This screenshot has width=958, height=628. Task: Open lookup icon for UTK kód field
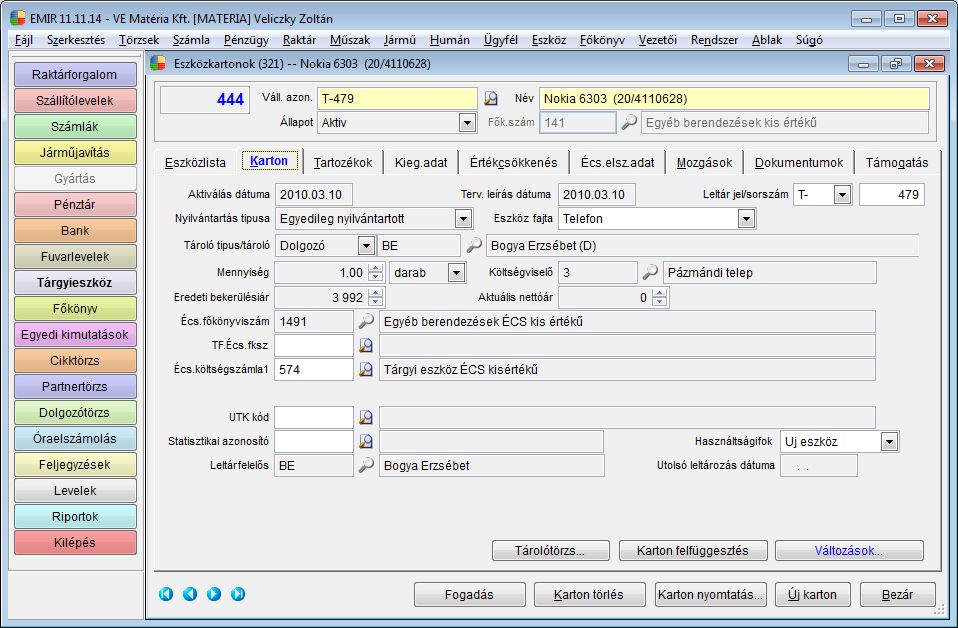[x=365, y=417]
